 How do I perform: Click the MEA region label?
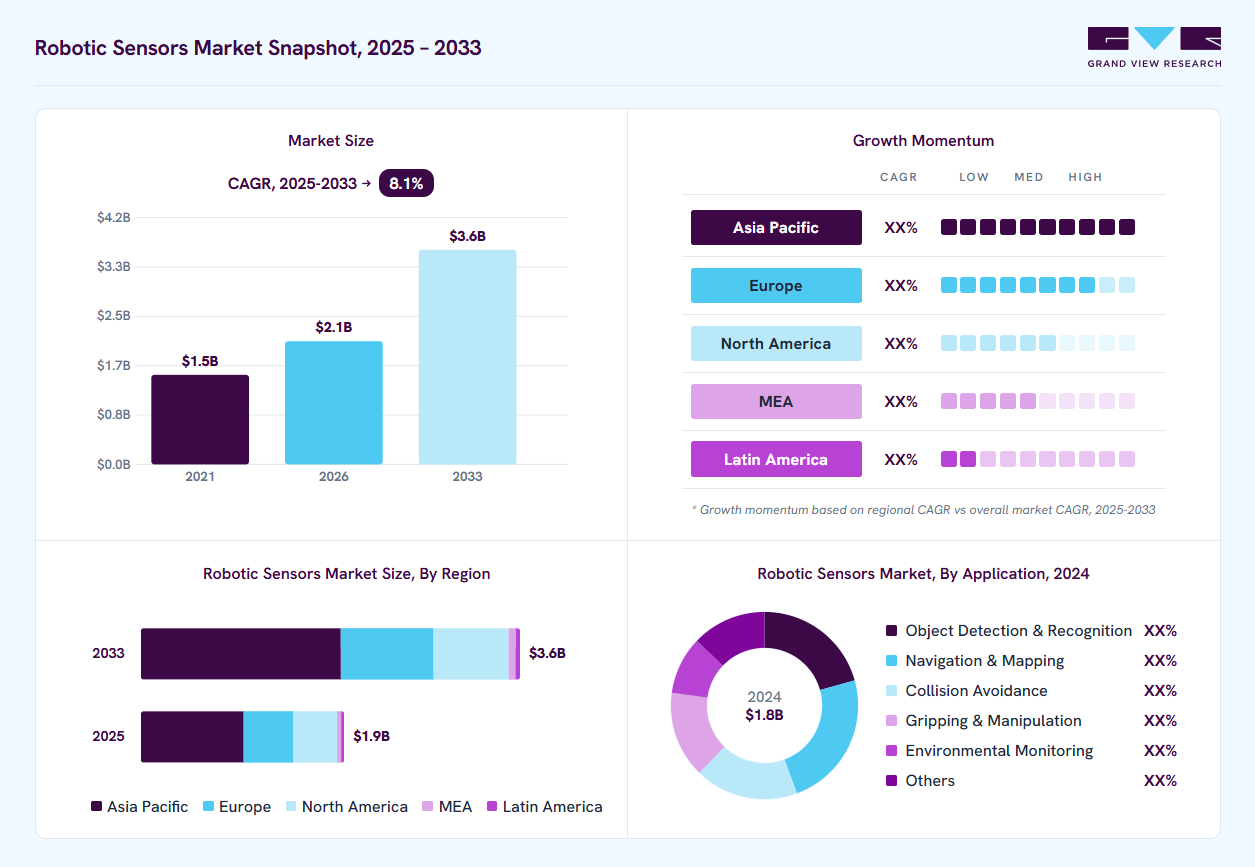click(776, 401)
